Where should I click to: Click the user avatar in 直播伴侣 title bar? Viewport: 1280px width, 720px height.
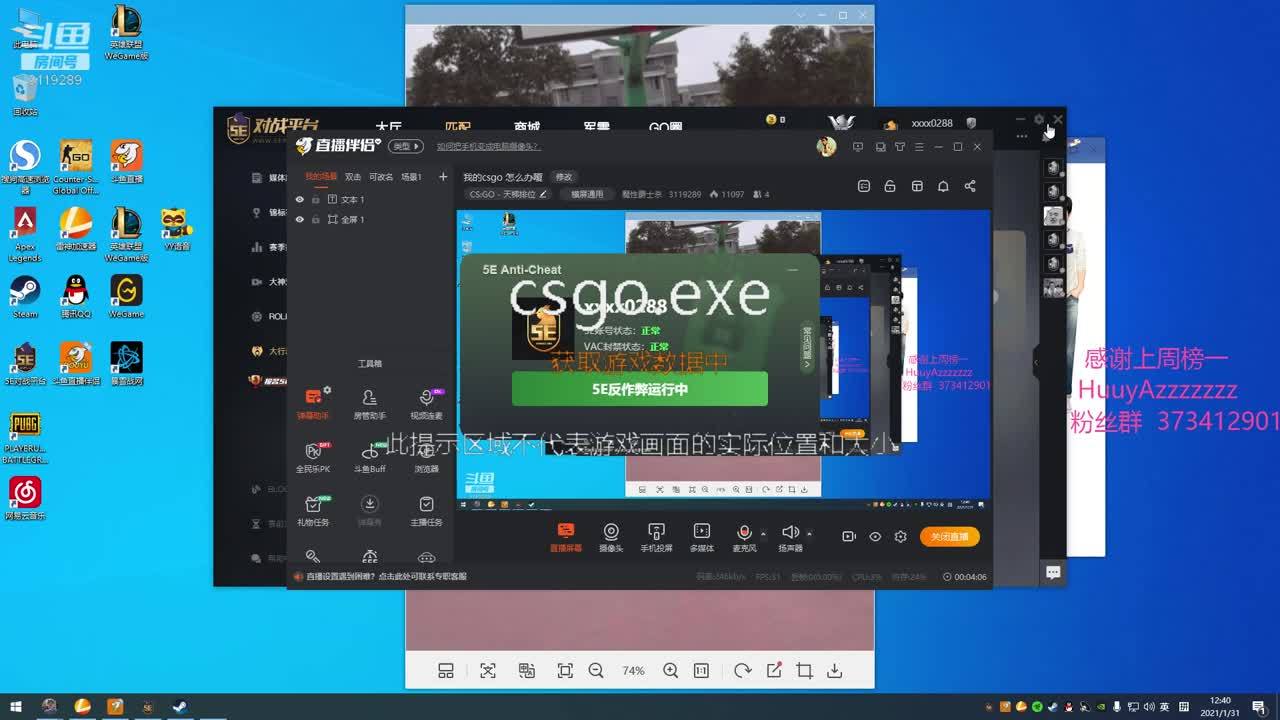coord(826,146)
